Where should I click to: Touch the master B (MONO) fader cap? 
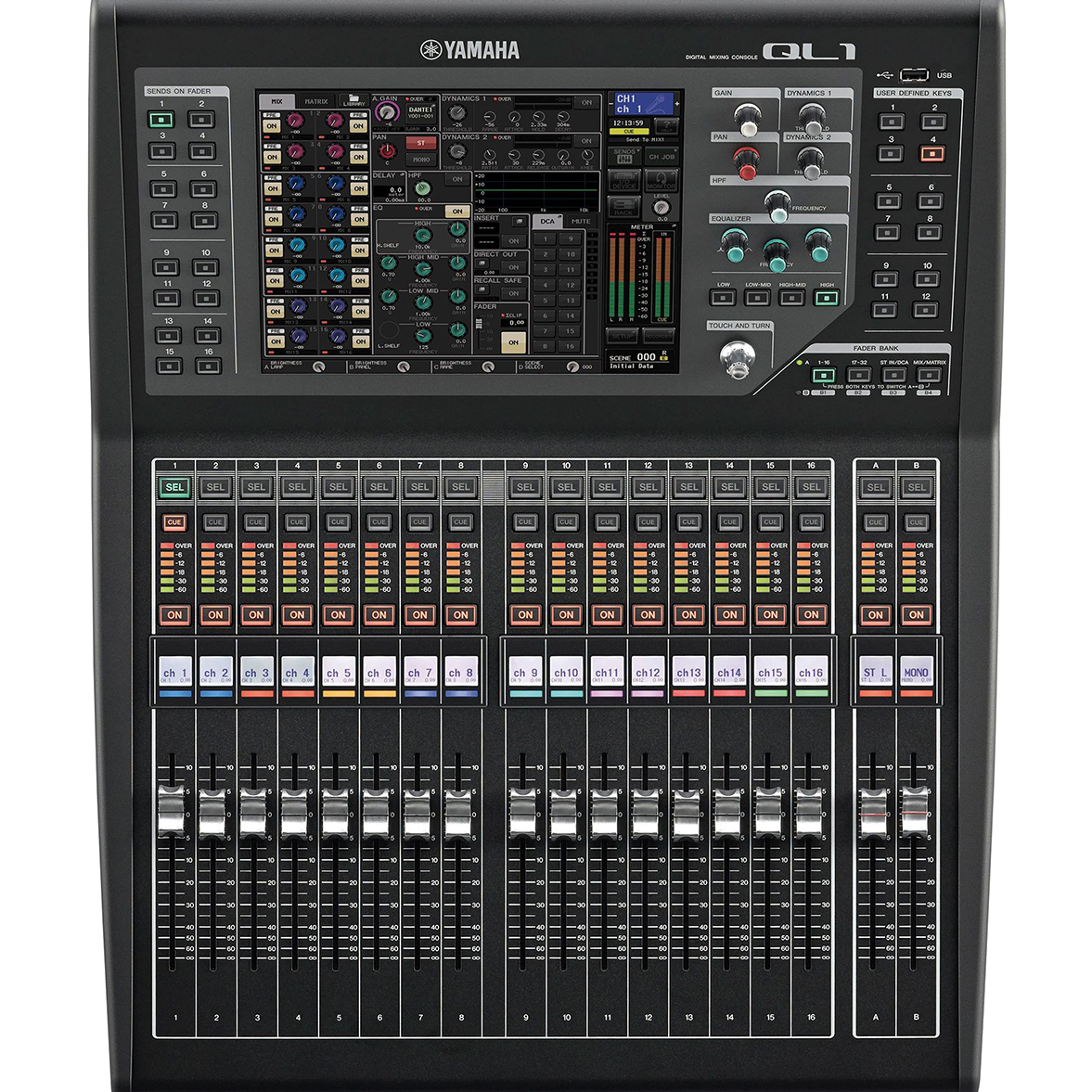click(915, 811)
